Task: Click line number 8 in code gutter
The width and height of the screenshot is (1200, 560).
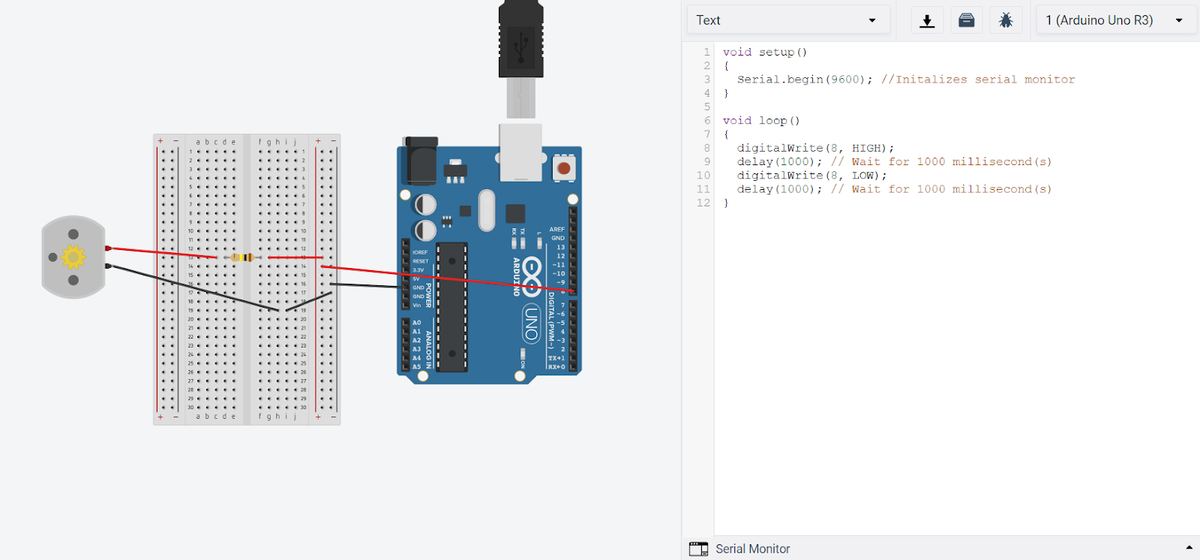Action: click(706, 148)
